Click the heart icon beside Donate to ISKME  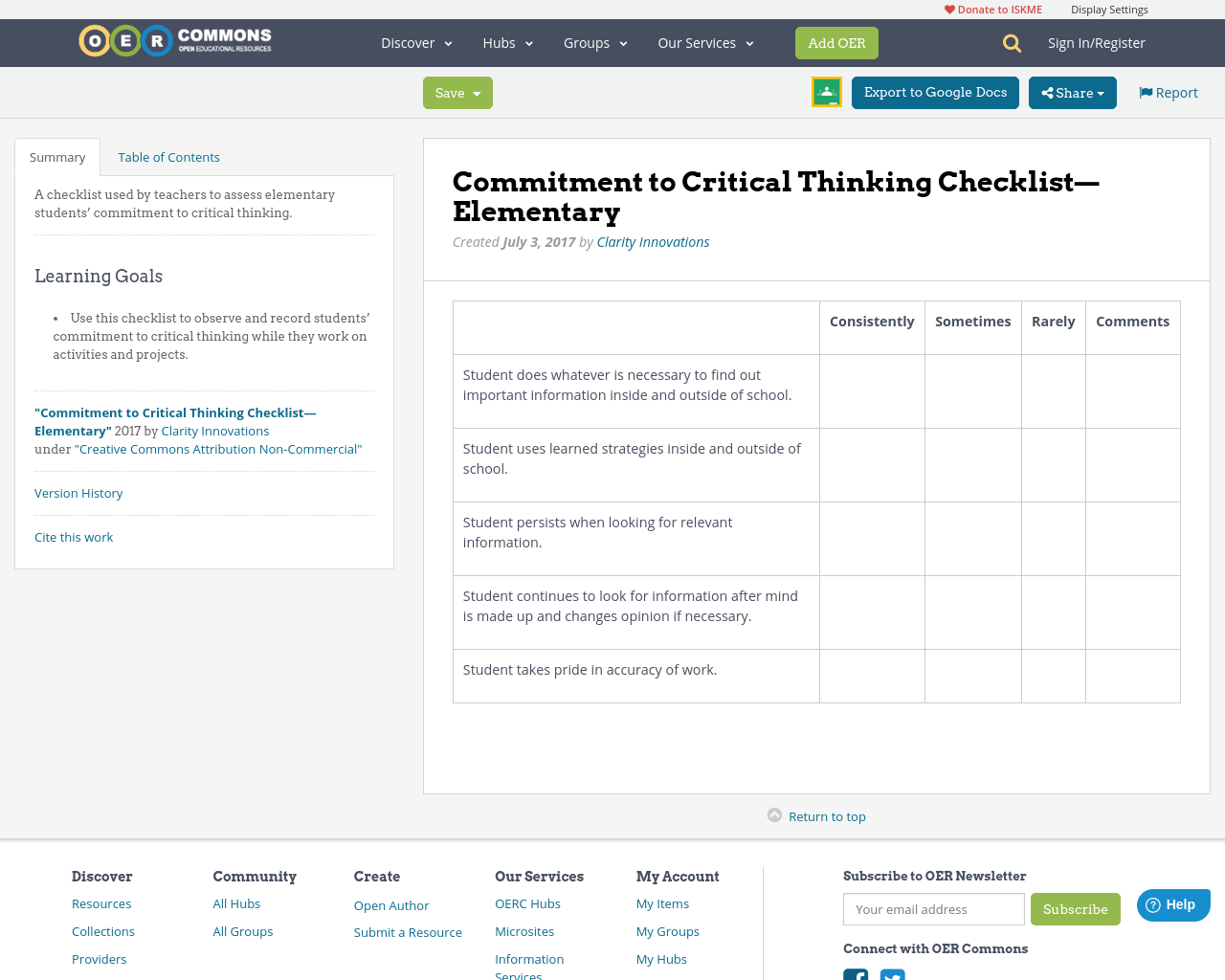[x=949, y=8]
